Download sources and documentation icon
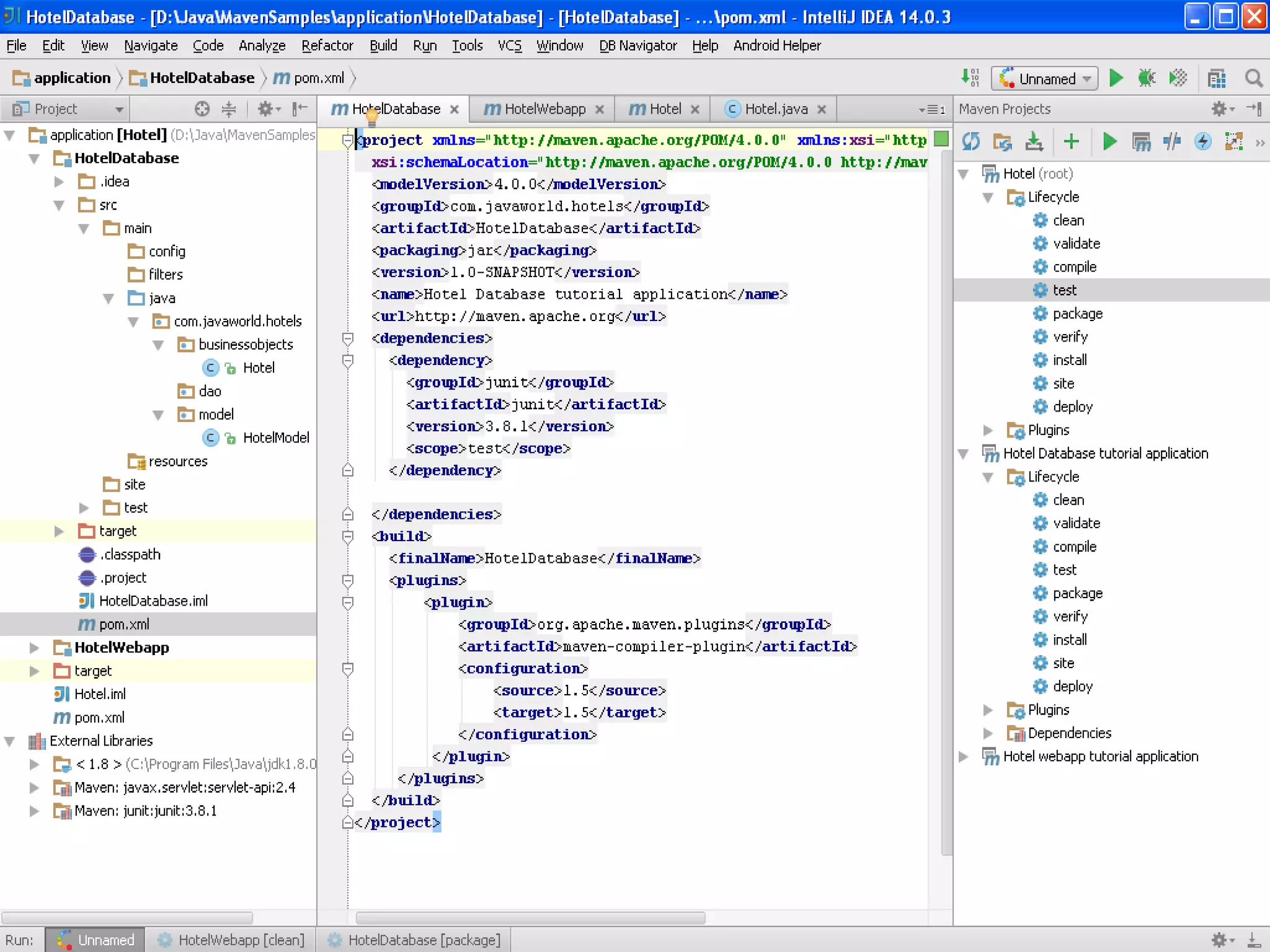 coord(1034,142)
